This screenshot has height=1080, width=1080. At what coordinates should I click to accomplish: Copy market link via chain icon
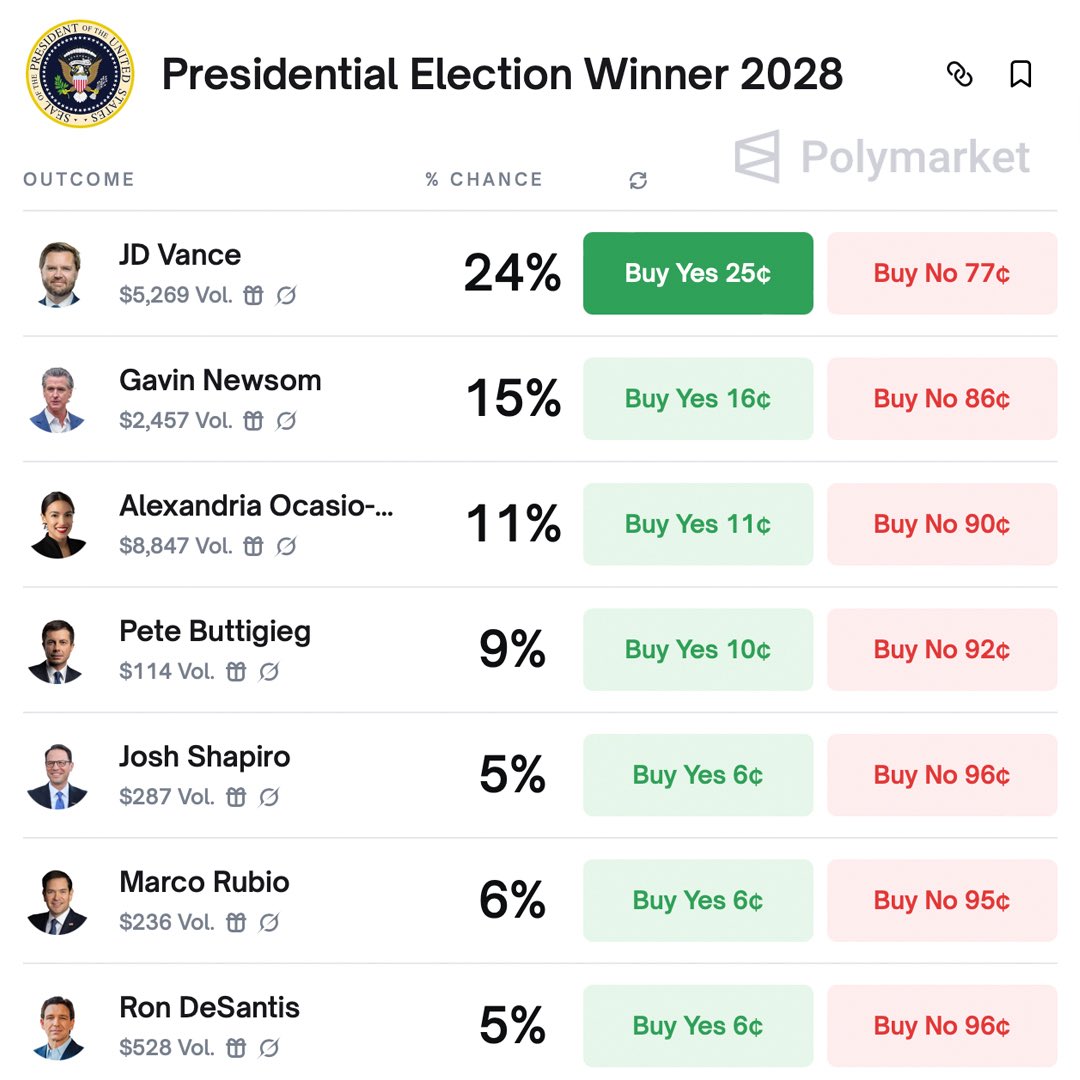(959, 74)
